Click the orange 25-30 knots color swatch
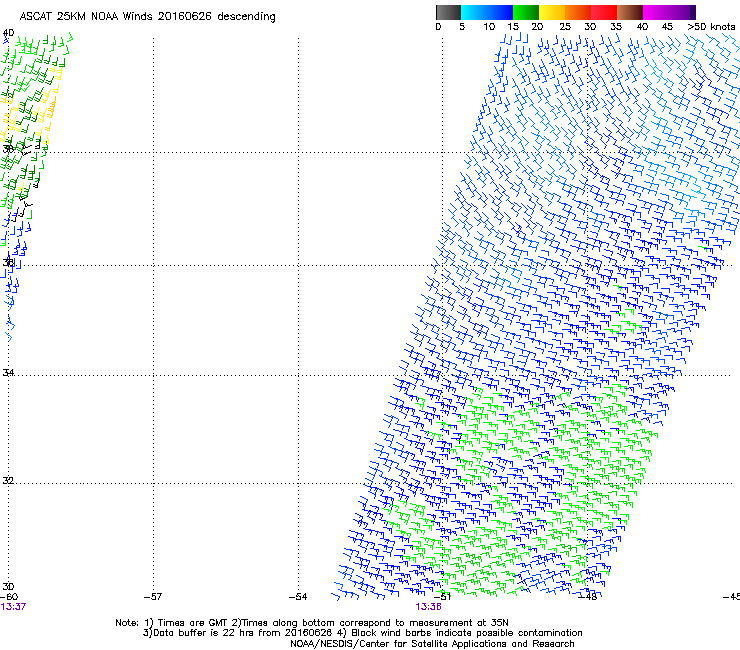 pos(578,12)
